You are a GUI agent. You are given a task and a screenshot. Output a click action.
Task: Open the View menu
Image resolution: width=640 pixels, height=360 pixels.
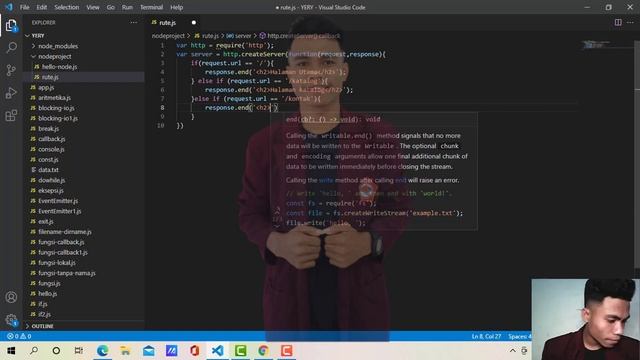(93, 7)
